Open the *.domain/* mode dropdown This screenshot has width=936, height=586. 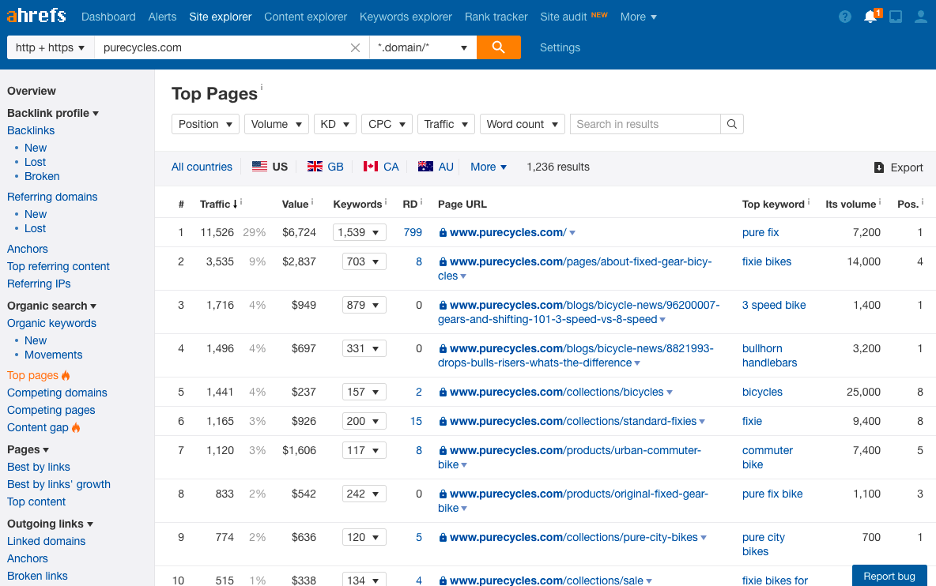pyautogui.click(x=423, y=47)
